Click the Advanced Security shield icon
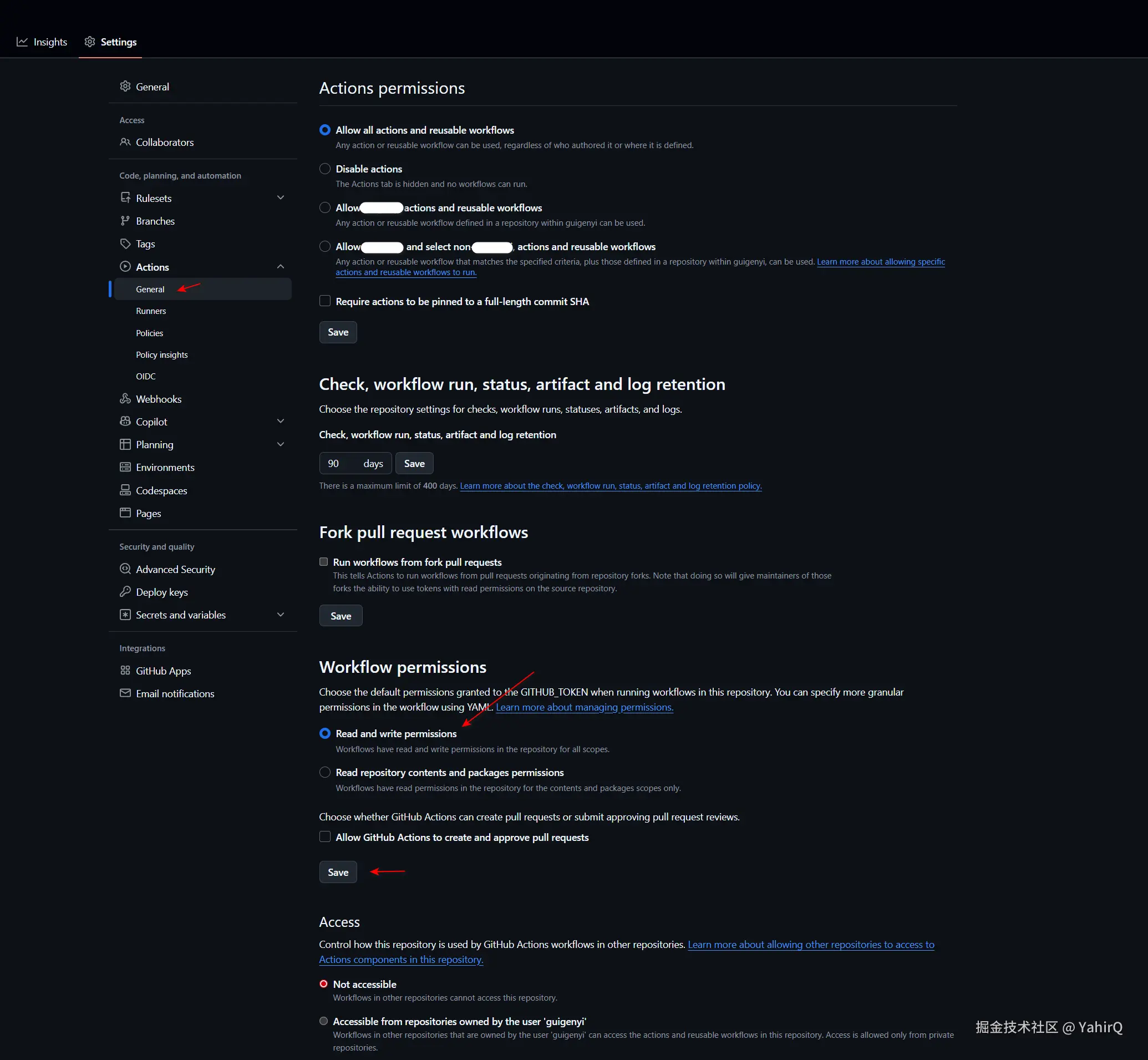1148x1060 pixels. pyautogui.click(x=125, y=569)
